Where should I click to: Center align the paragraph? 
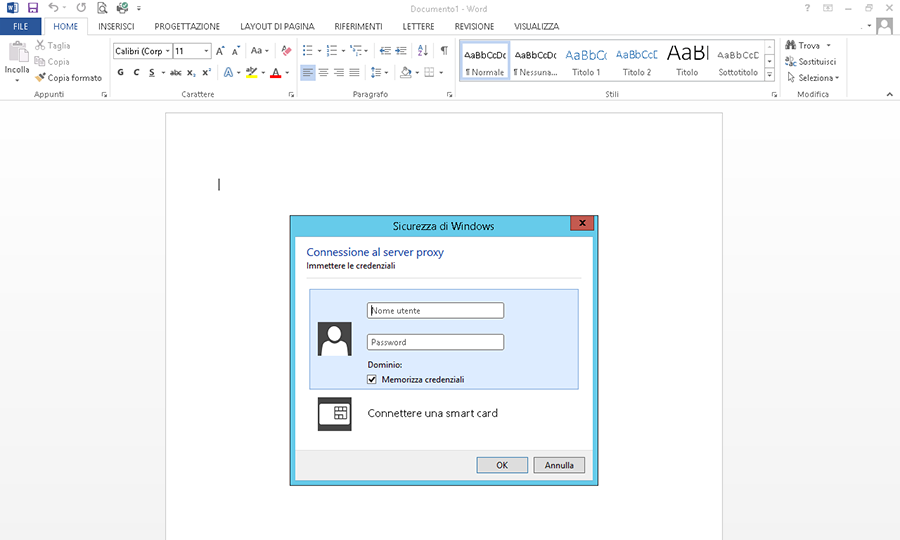coord(324,72)
